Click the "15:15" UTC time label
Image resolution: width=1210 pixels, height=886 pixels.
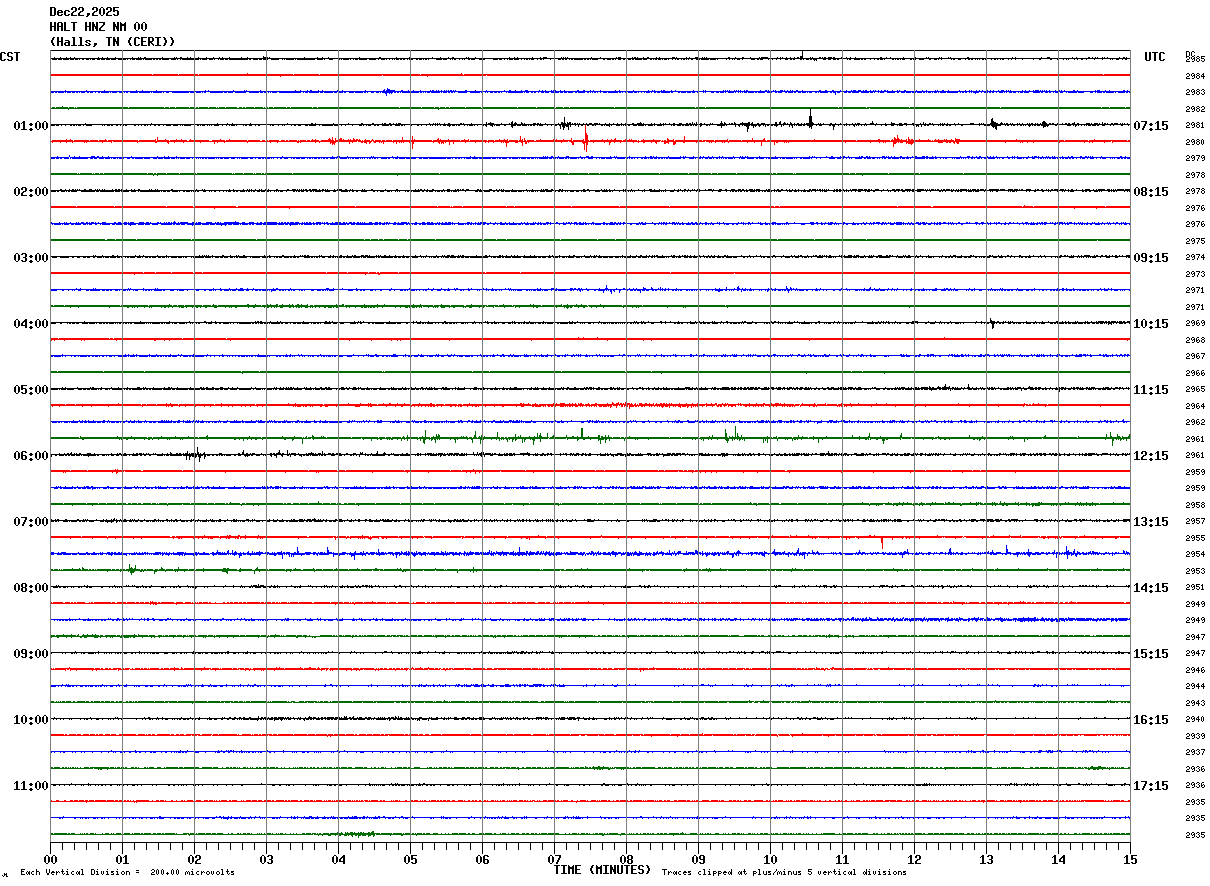(x=1151, y=654)
